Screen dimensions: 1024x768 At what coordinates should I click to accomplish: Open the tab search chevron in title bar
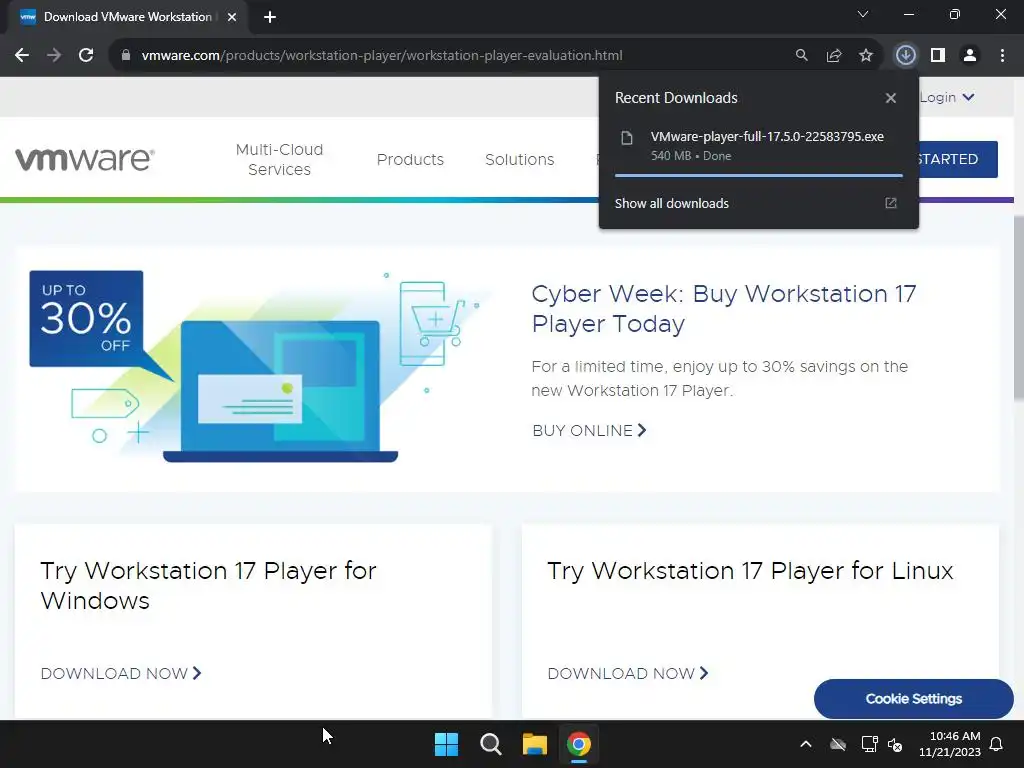pyautogui.click(x=863, y=14)
